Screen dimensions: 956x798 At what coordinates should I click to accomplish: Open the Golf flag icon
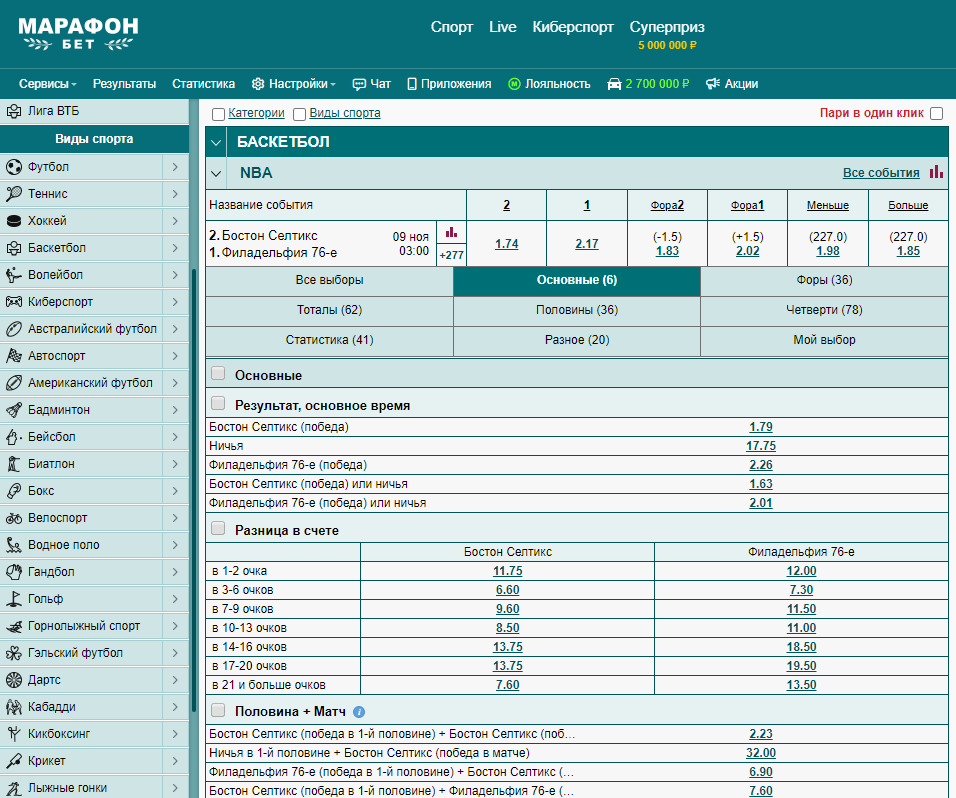[13, 599]
